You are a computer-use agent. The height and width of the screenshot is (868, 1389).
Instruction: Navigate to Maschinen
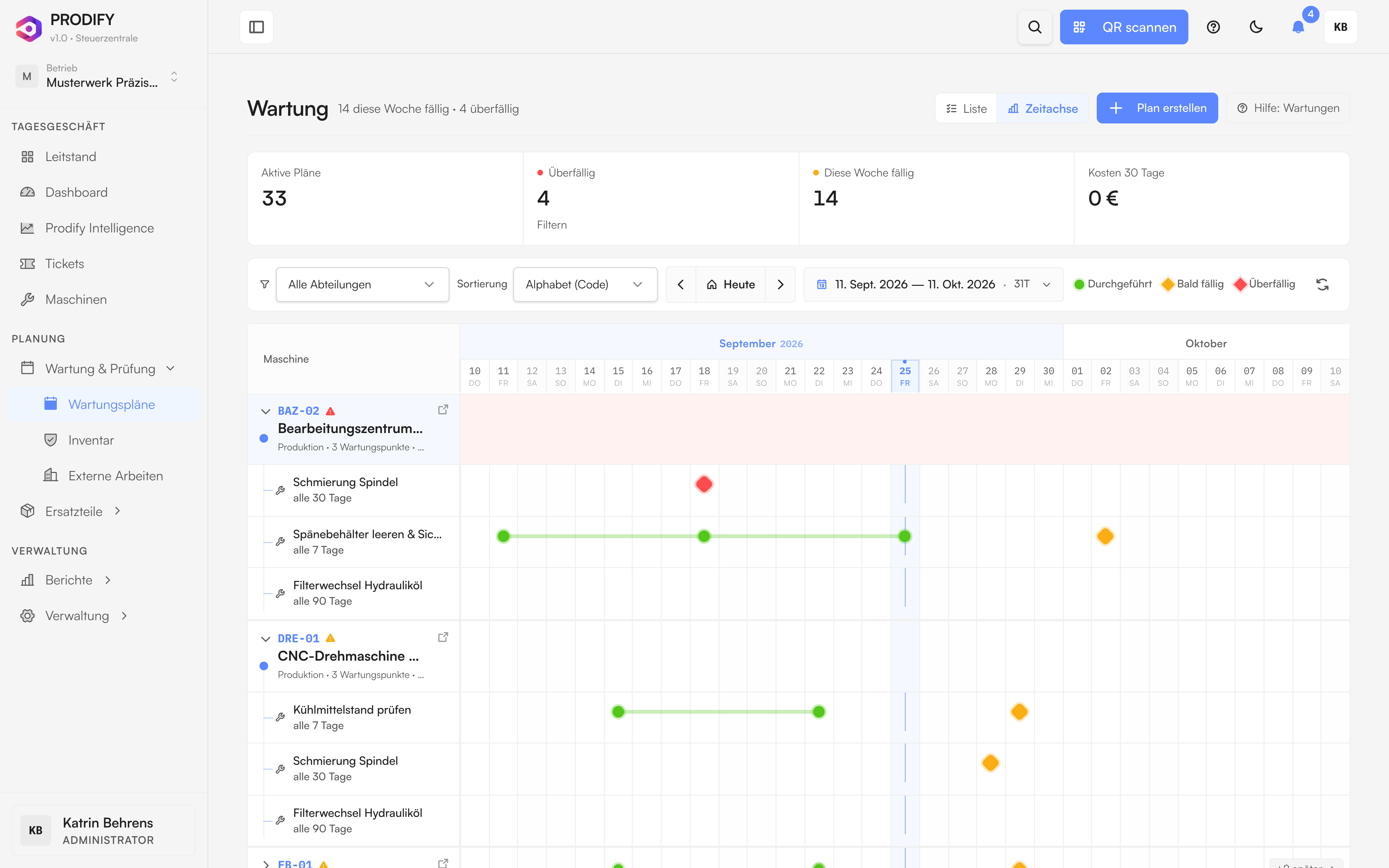103,299
